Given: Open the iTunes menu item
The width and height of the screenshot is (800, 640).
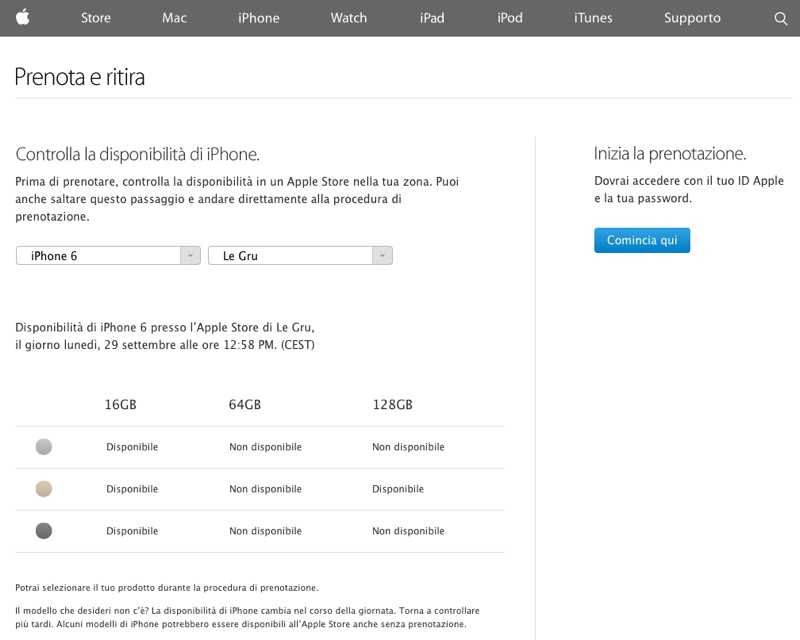Looking at the screenshot, I should (x=591, y=17).
